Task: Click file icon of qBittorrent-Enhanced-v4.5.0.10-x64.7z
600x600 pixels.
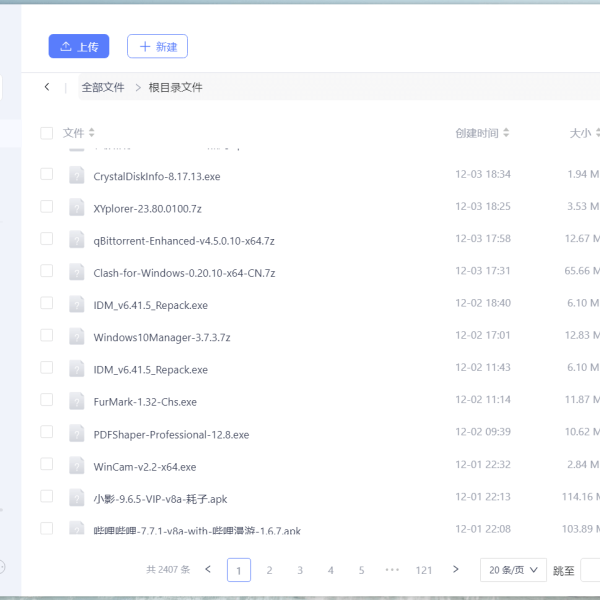Action: coord(77,239)
